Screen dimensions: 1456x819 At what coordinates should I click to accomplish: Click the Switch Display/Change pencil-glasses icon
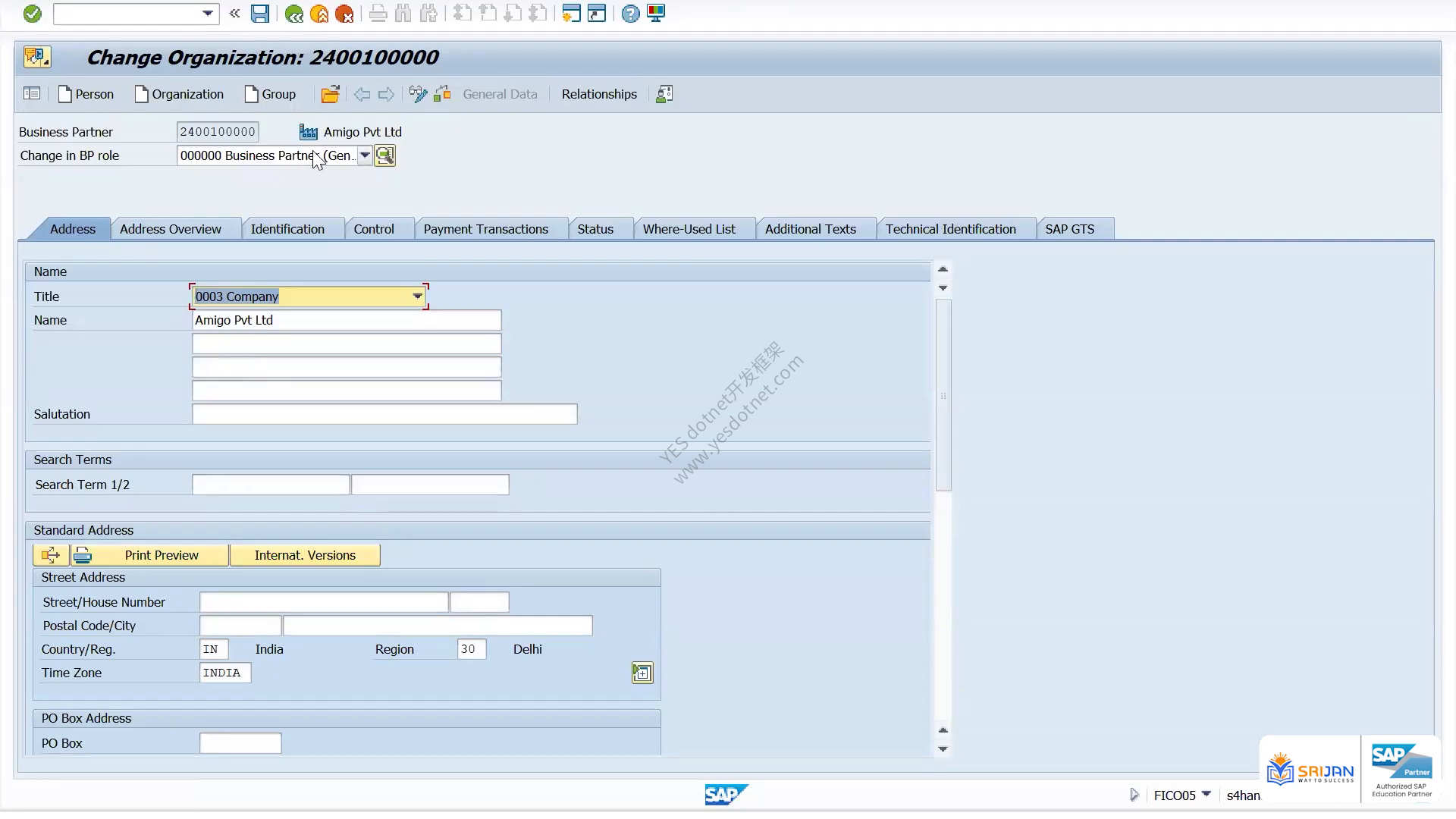click(x=418, y=94)
